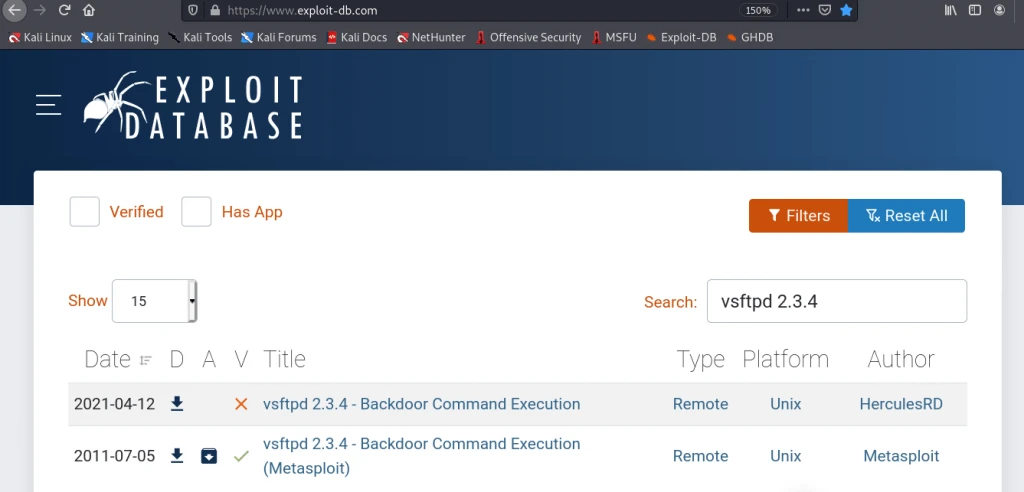Sort by the Type column header

(x=700, y=359)
